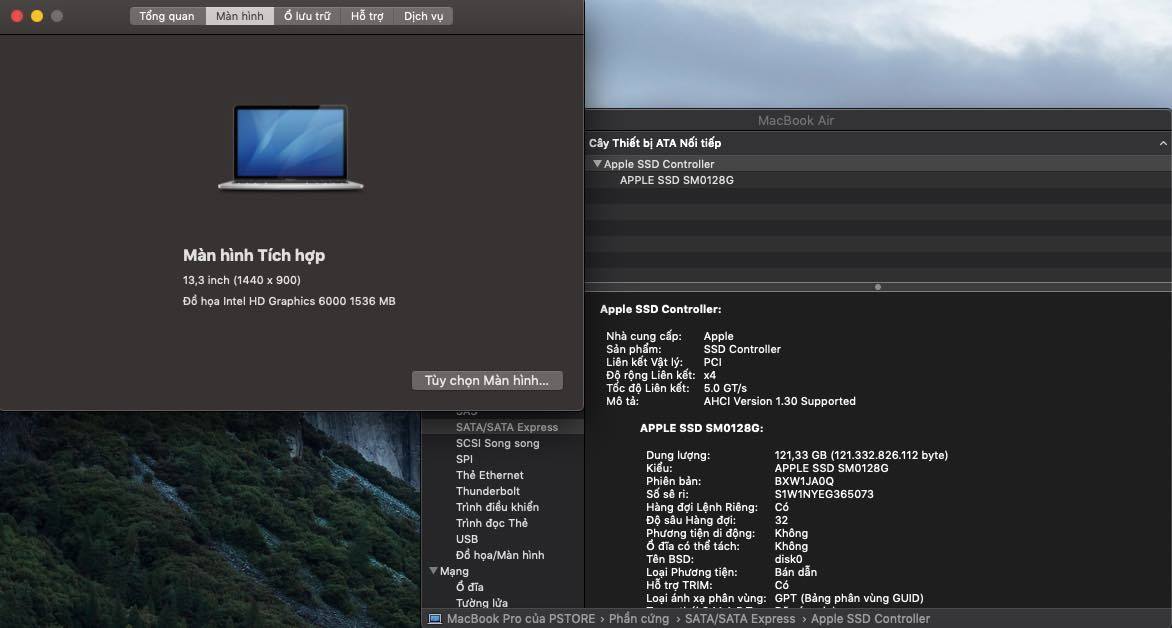1172x628 pixels.
Task: Select APPLE SSD SM0128G in the device list
Action: tap(677, 181)
